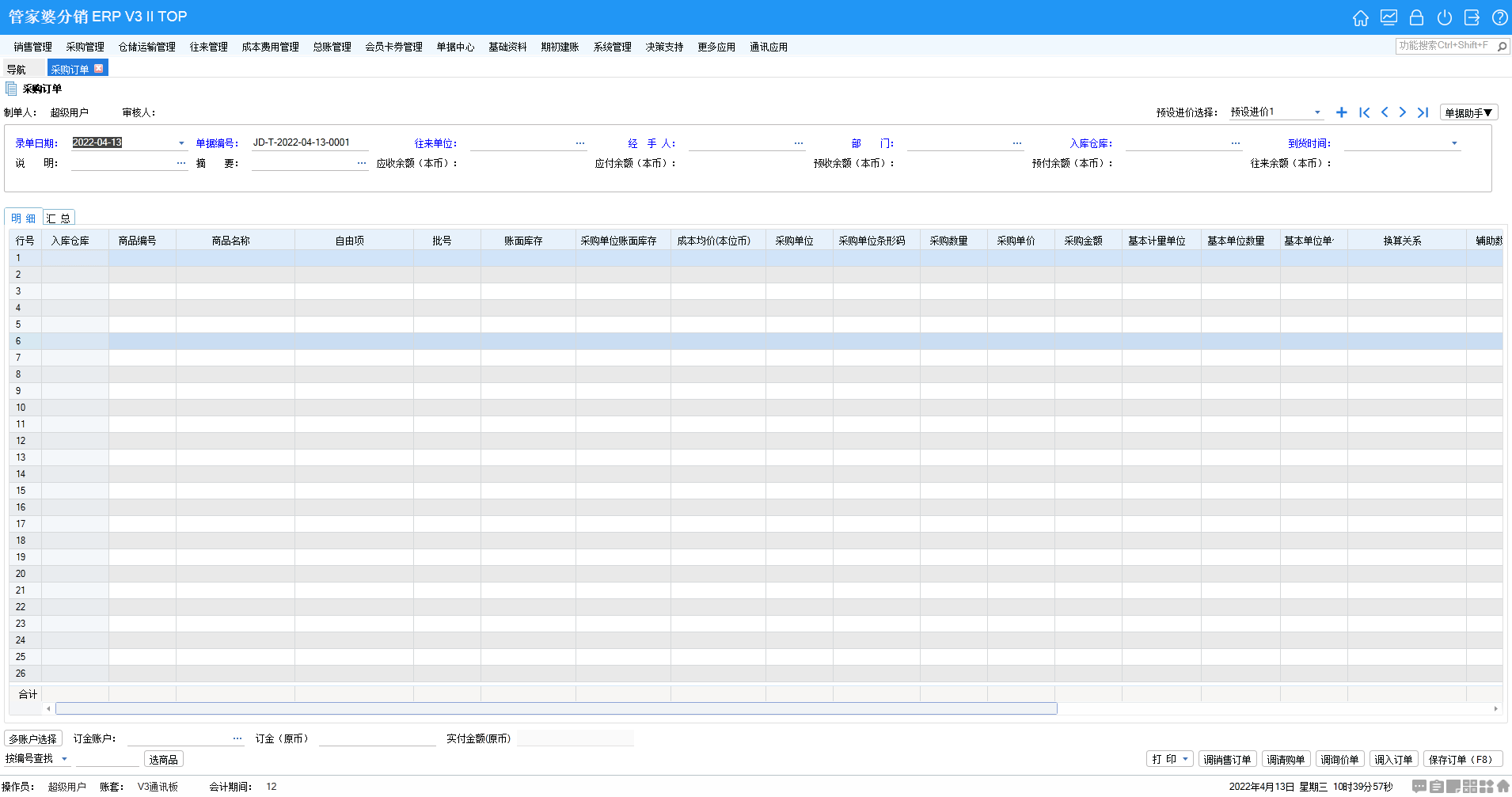
Task: Open the 系统管理 menu
Action: click(612, 47)
